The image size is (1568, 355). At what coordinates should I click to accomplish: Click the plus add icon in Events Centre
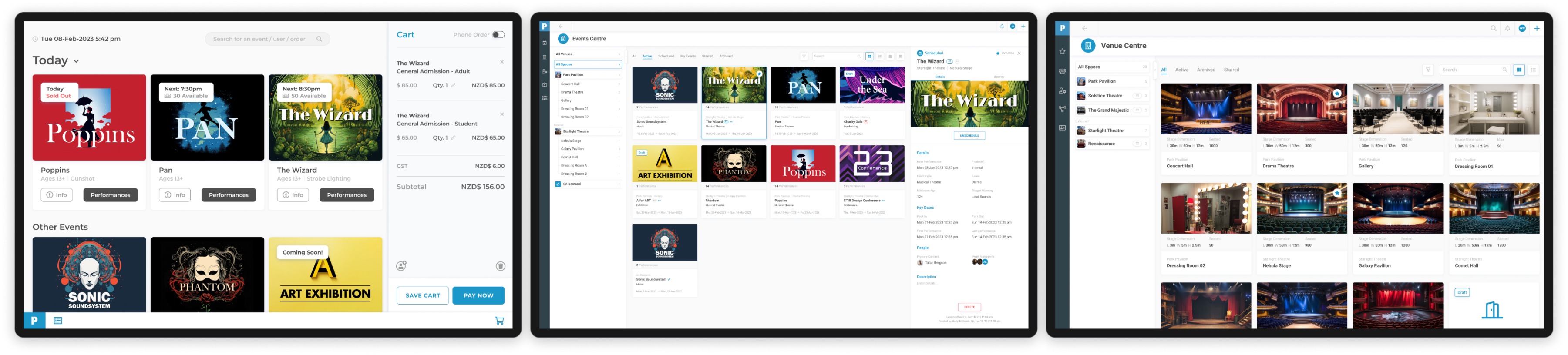coord(1023,27)
